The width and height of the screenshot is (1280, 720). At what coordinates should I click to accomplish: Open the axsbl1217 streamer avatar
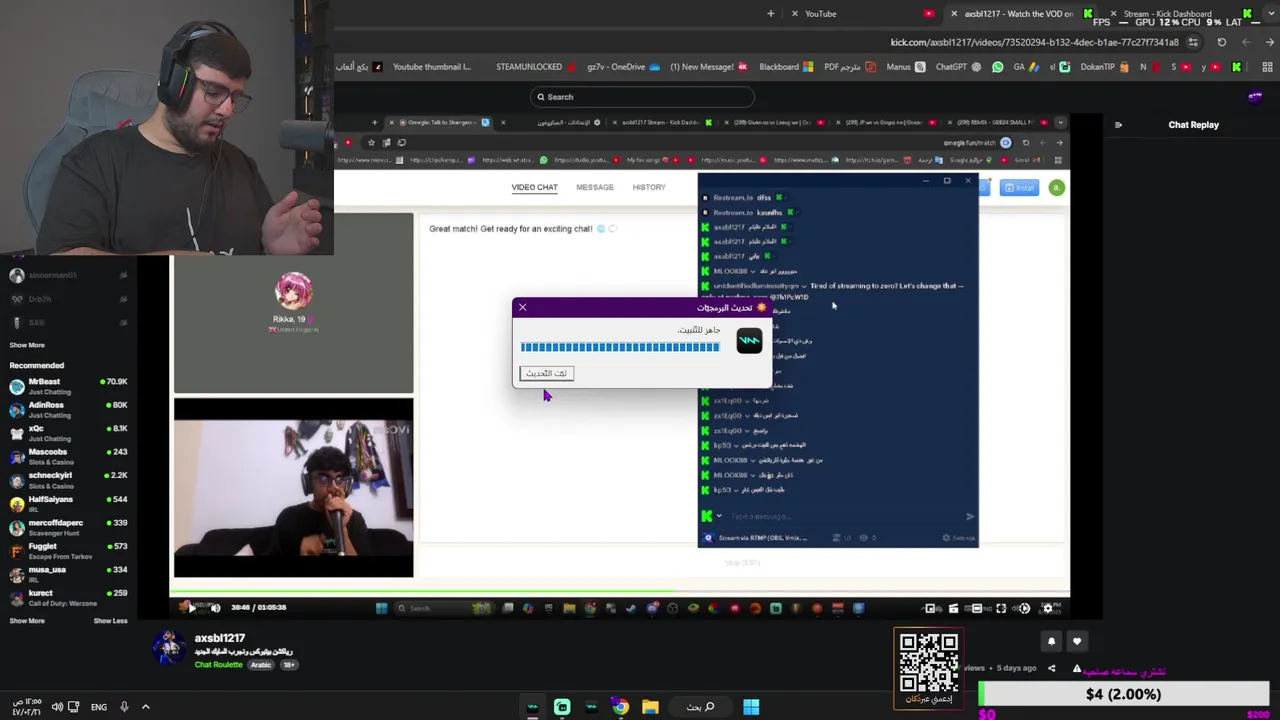pyautogui.click(x=169, y=648)
